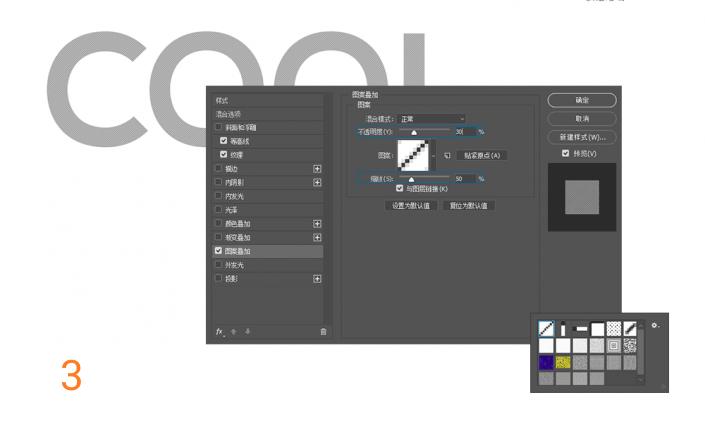Open the pattern picker dropdown arrow
Image resolution: width=705 pixels, height=443 pixels.
click(433, 156)
